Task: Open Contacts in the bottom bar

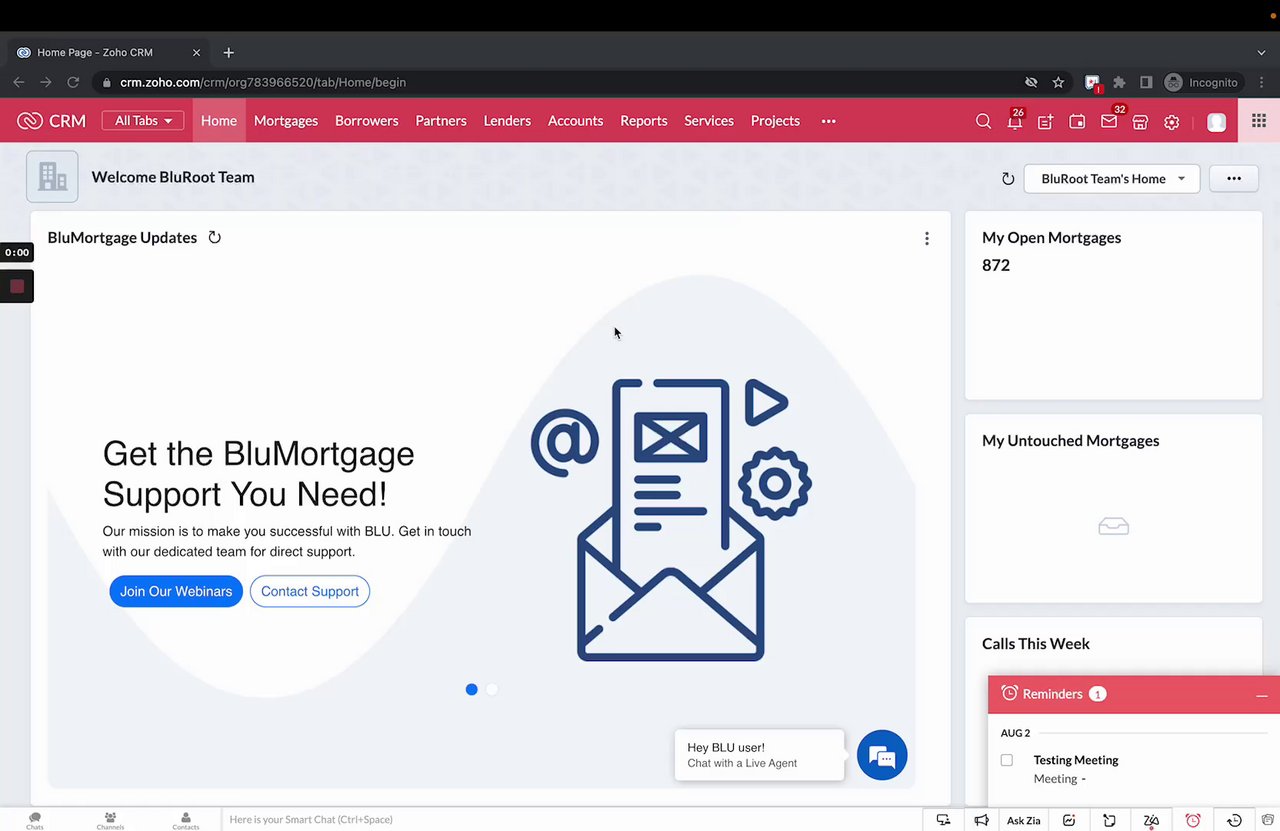Action: tap(186, 820)
